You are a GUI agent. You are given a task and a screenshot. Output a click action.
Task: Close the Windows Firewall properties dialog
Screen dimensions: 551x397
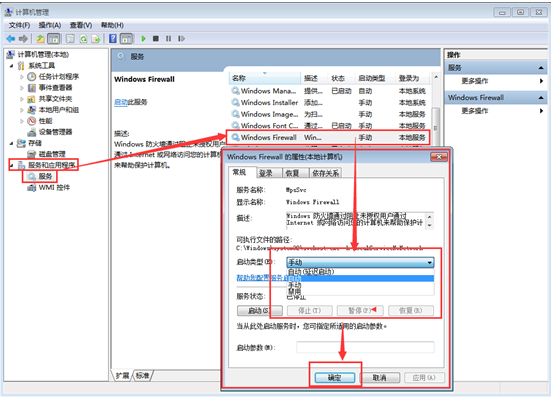[x=439, y=157]
